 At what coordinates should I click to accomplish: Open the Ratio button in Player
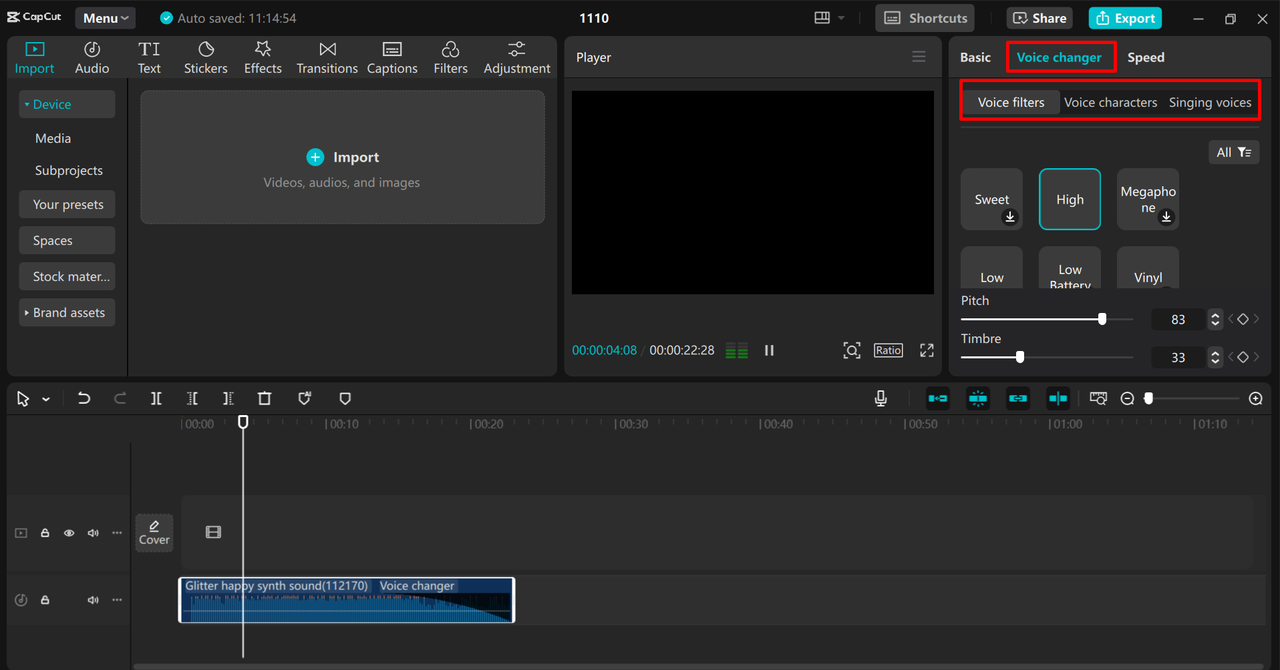click(888, 350)
